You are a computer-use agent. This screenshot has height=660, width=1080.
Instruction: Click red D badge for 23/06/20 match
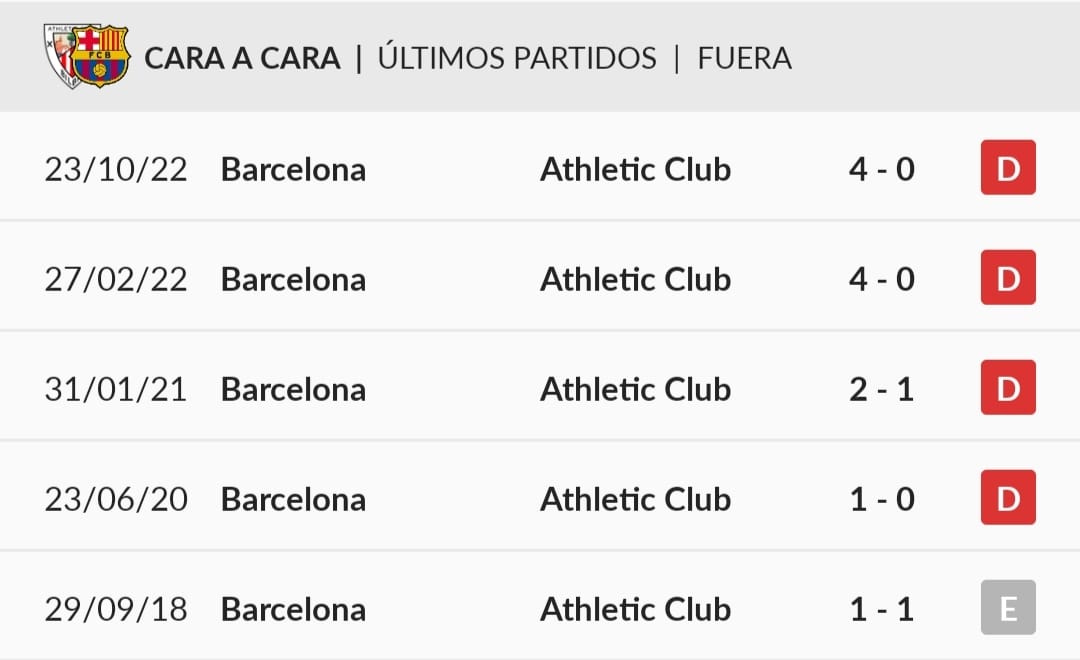[1008, 497]
